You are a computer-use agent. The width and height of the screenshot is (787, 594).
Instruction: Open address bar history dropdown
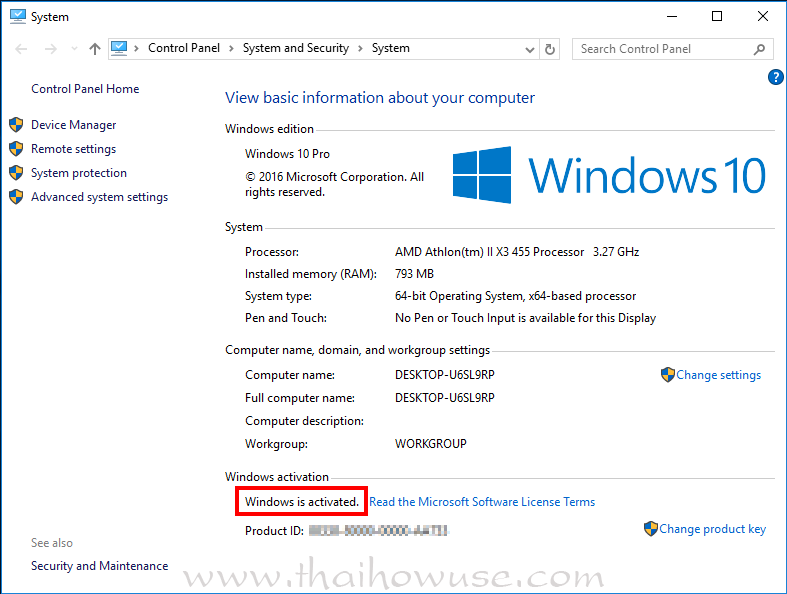[530, 49]
